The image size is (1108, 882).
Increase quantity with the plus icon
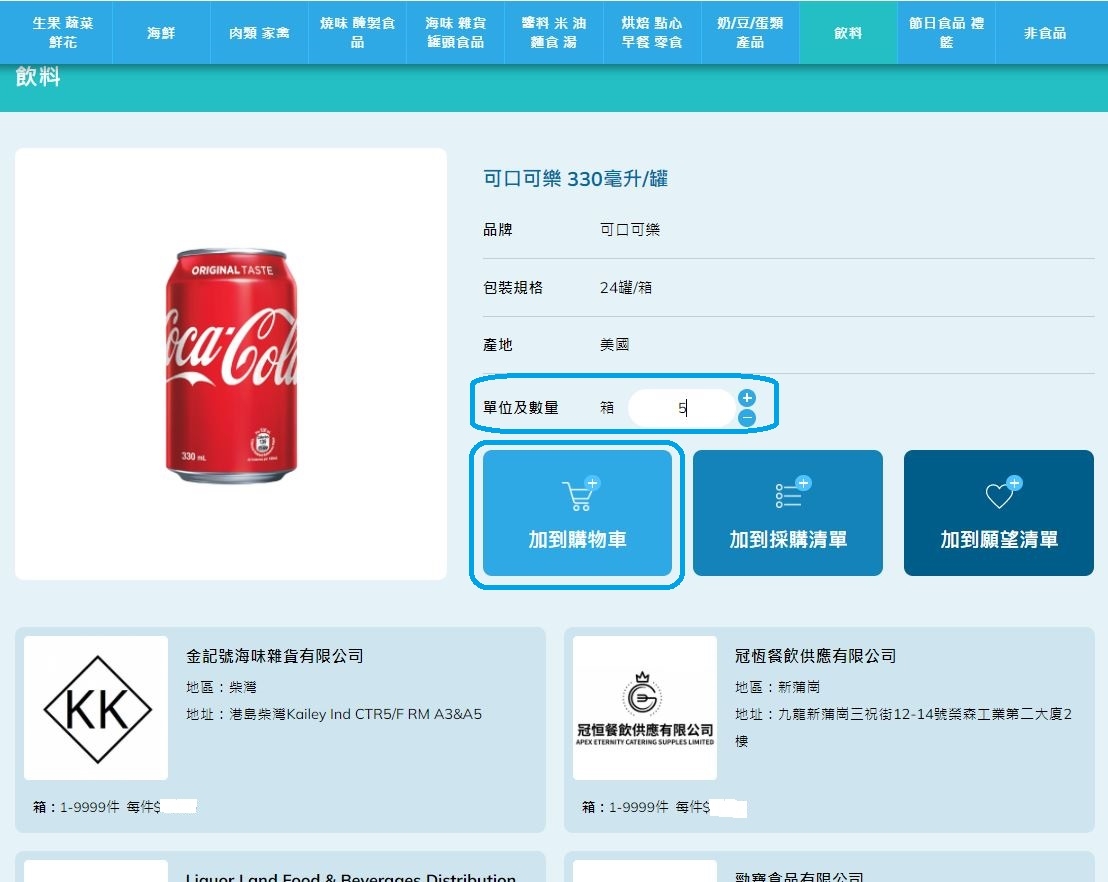point(747,398)
